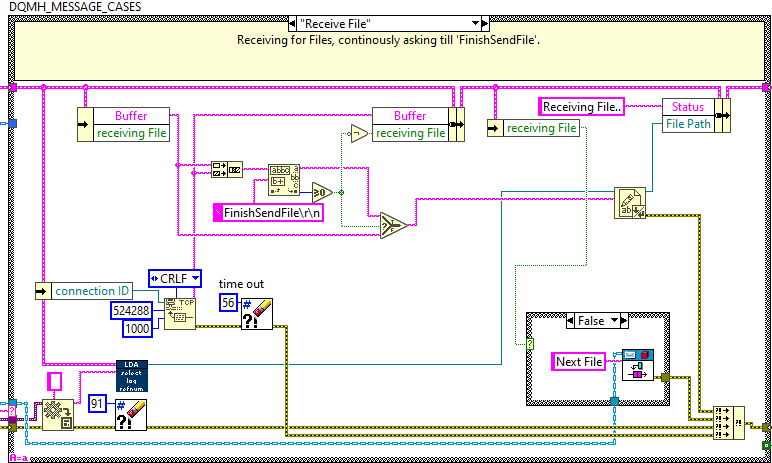Click the empty pink string constant
Screen dimensions: 772x463
(x=54, y=382)
